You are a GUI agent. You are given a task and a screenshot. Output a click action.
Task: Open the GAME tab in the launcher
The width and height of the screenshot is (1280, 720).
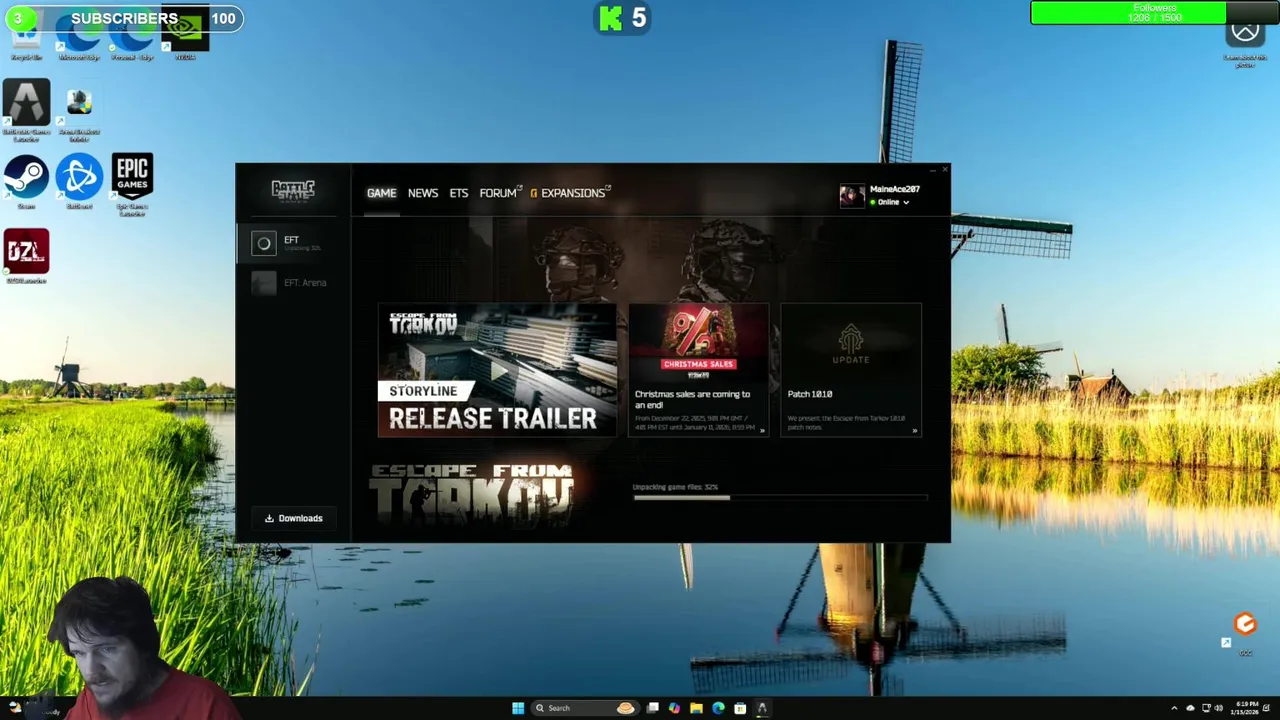coord(381,193)
